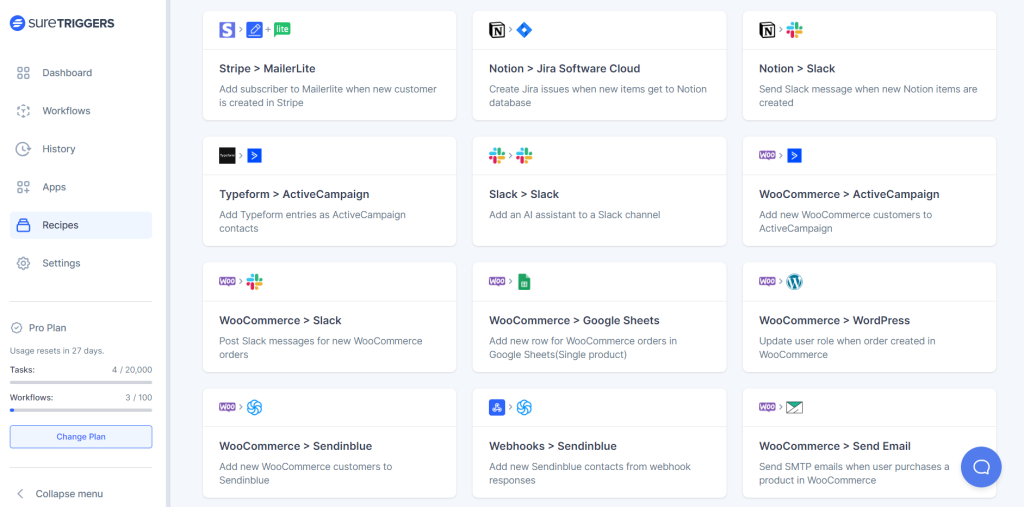The height and width of the screenshot is (507, 1024).
Task: Open the Stripe > MailerLite recipe
Action: coord(329,69)
